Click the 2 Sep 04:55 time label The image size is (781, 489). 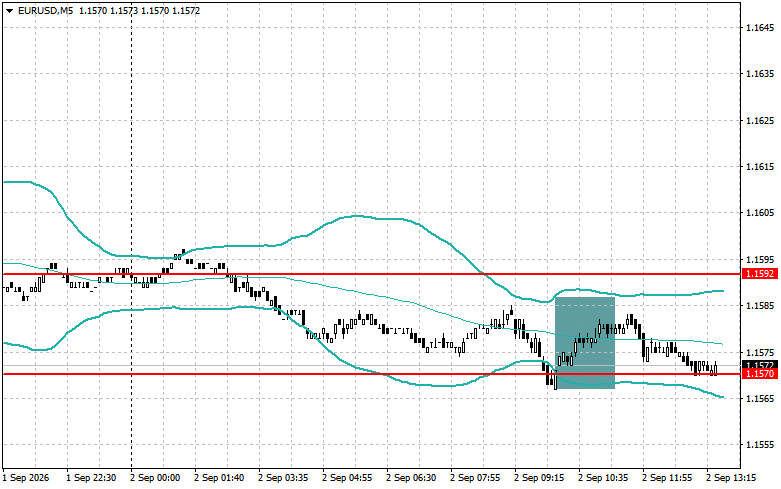tap(347, 478)
